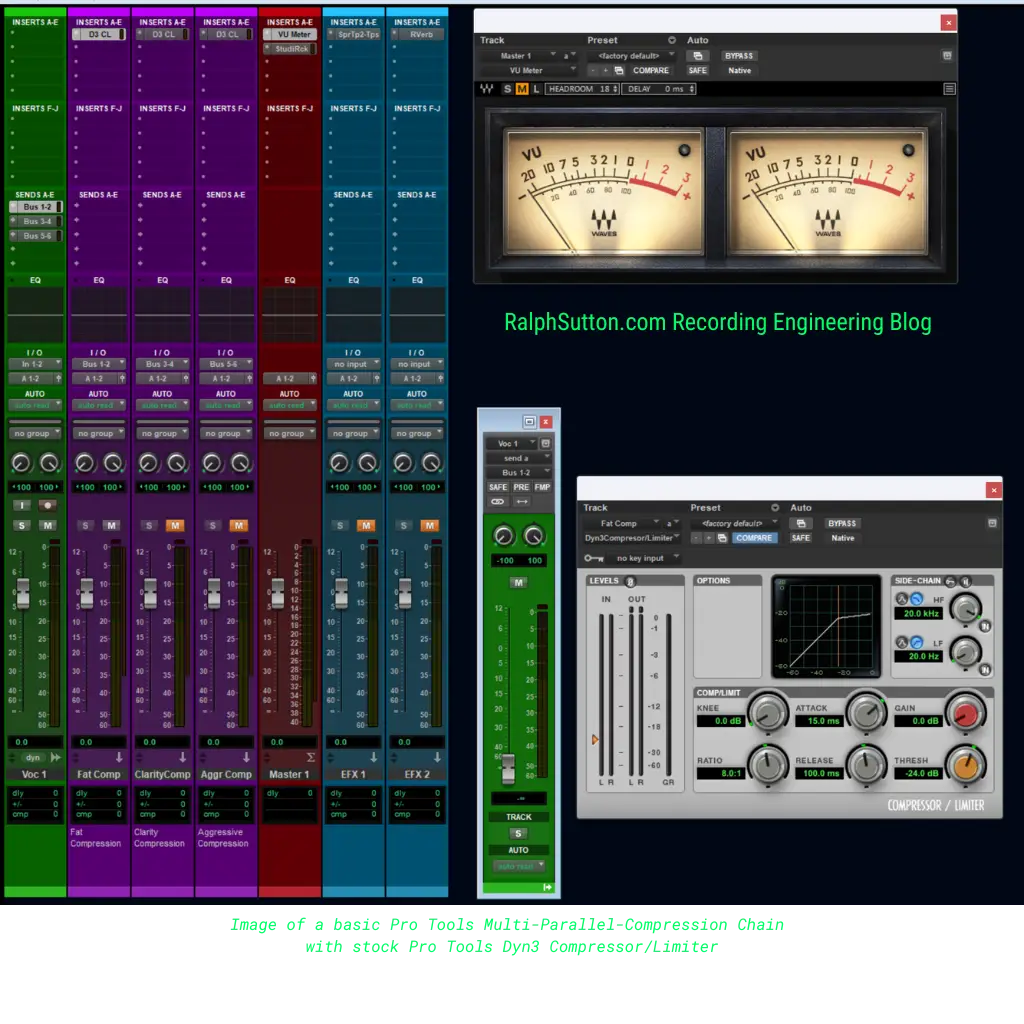Click the RATIO 8.0:1 value field
This screenshot has height=1024, width=1024.
point(720,773)
